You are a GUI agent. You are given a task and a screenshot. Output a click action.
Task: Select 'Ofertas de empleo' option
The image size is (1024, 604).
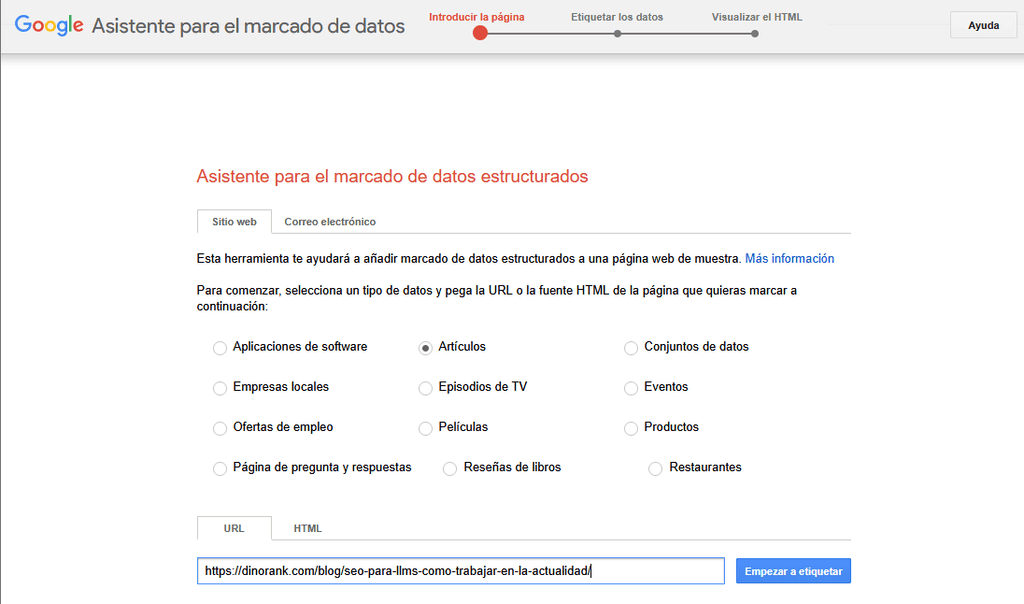[x=220, y=428]
